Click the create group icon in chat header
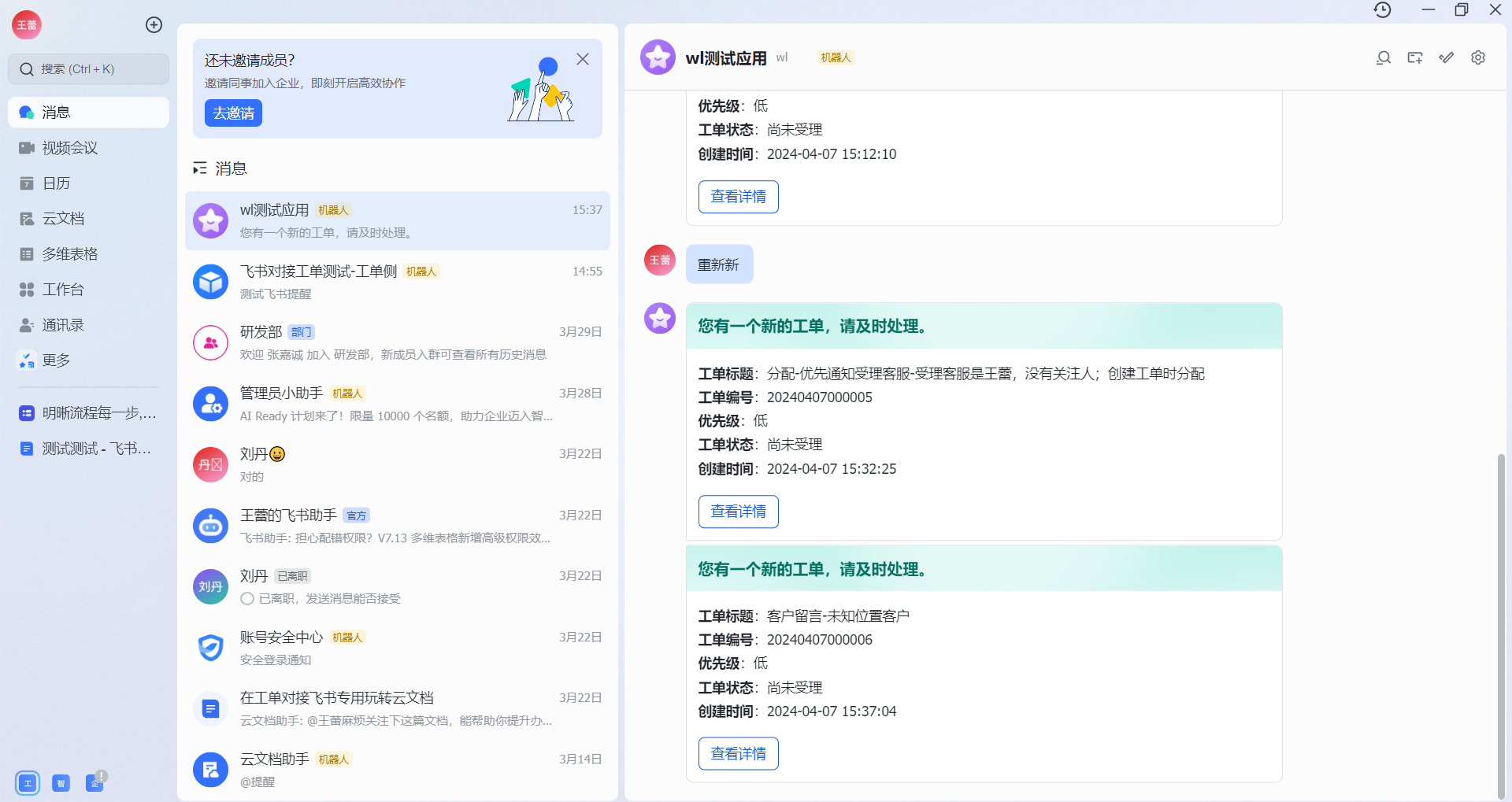This screenshot has height=802, width=1512. [x=1415, y=57]
